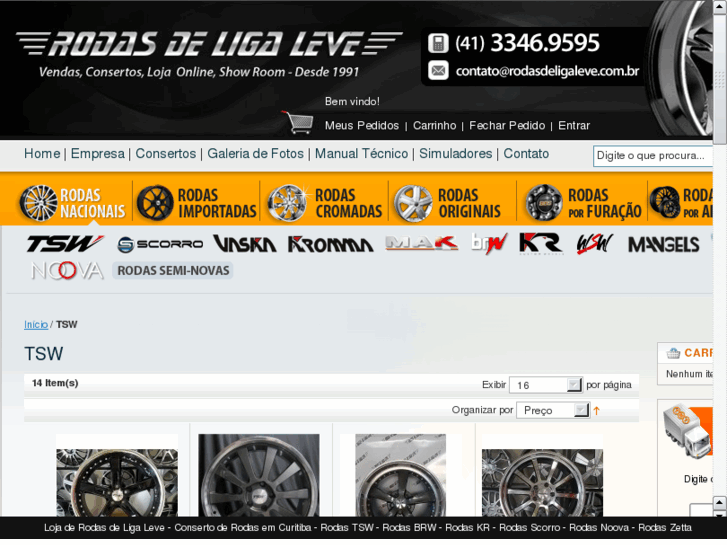Click the ascending sort arrow icon
Viewport: 727px width, 545px height.
pyautogui.click(x=597, y=410)
